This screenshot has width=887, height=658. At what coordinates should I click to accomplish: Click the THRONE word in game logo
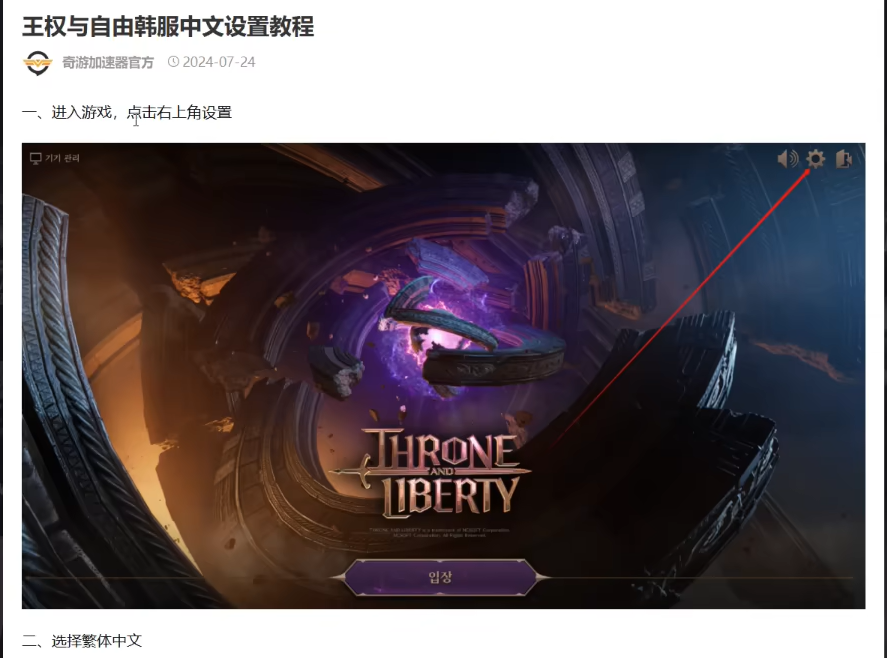coord(442,449)
